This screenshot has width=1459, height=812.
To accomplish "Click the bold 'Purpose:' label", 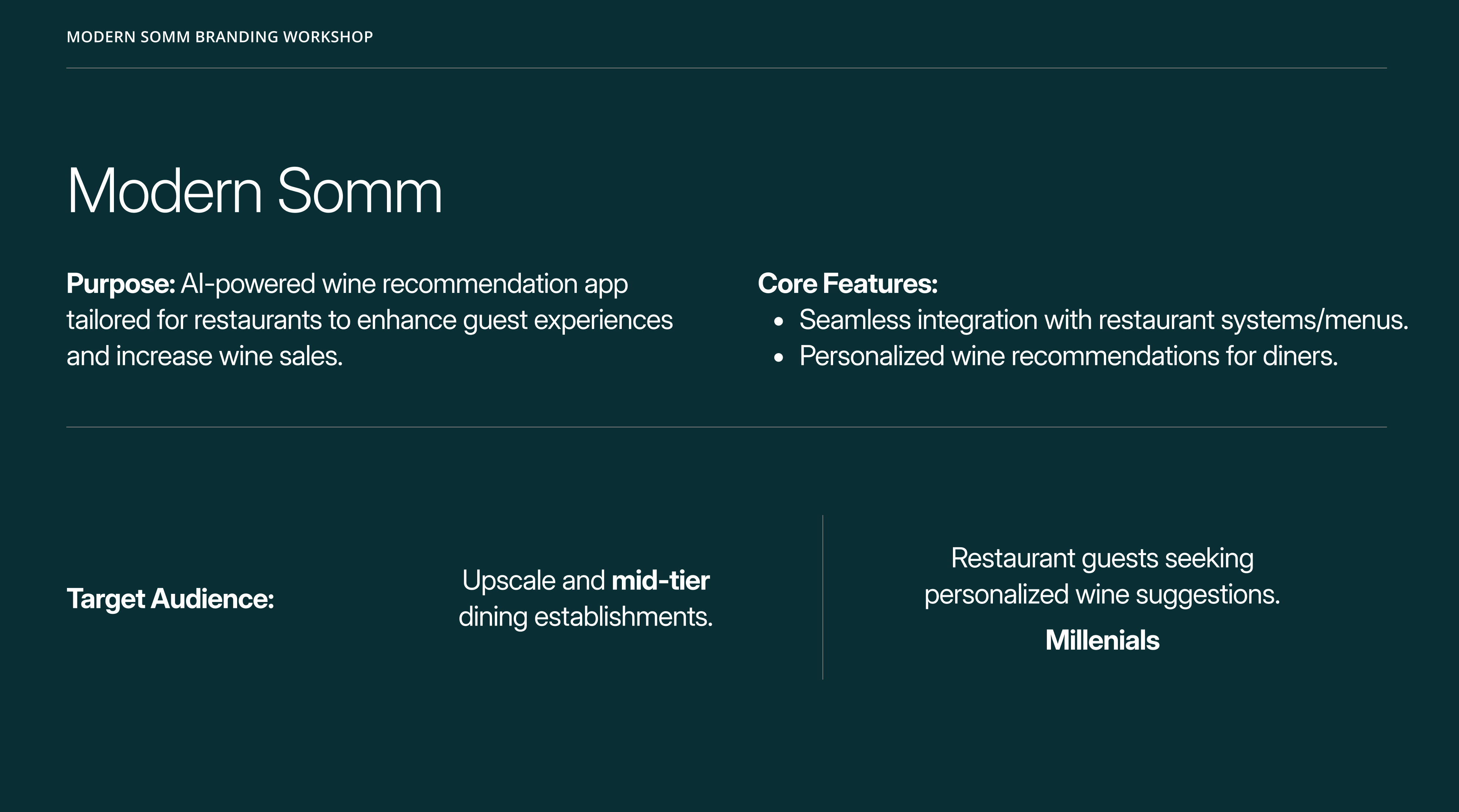I will click(121, 284).
